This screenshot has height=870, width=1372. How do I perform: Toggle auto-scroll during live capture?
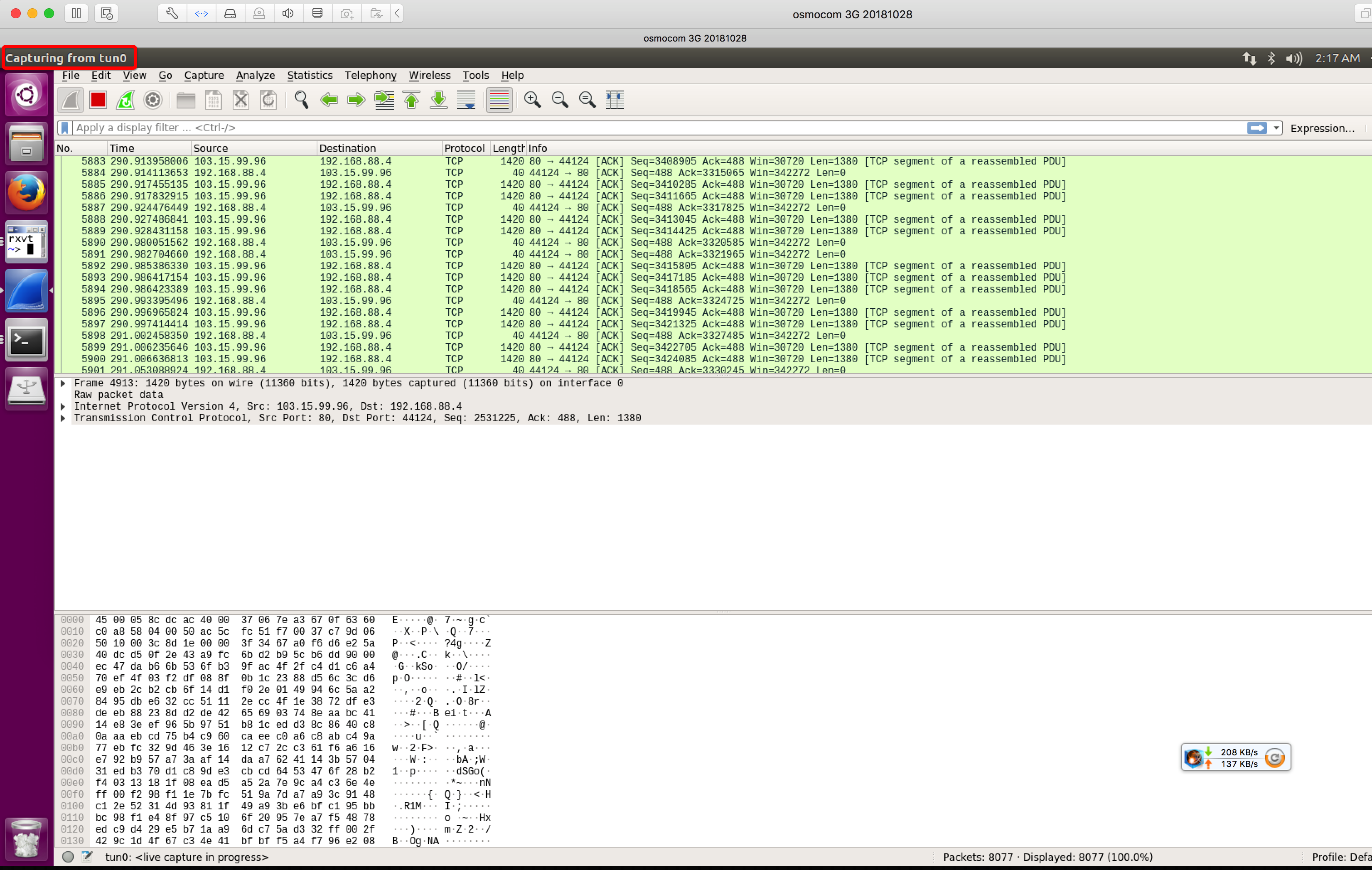[x=466, y=100]
